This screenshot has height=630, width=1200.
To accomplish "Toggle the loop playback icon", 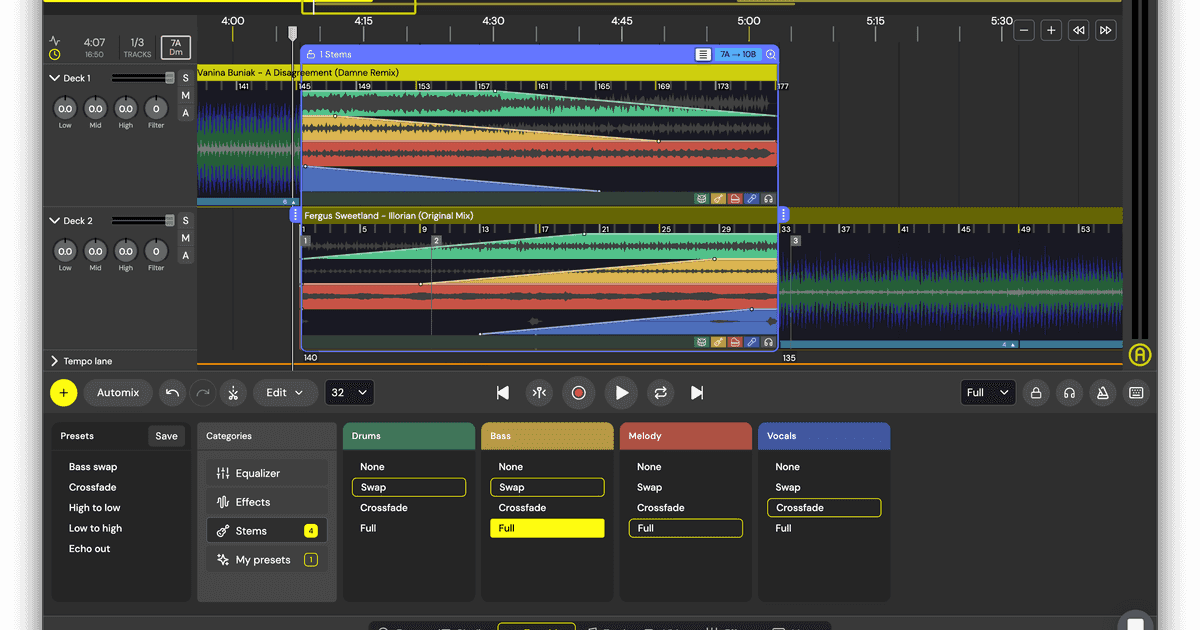I will pyautogui.click(x=660, y=393).
